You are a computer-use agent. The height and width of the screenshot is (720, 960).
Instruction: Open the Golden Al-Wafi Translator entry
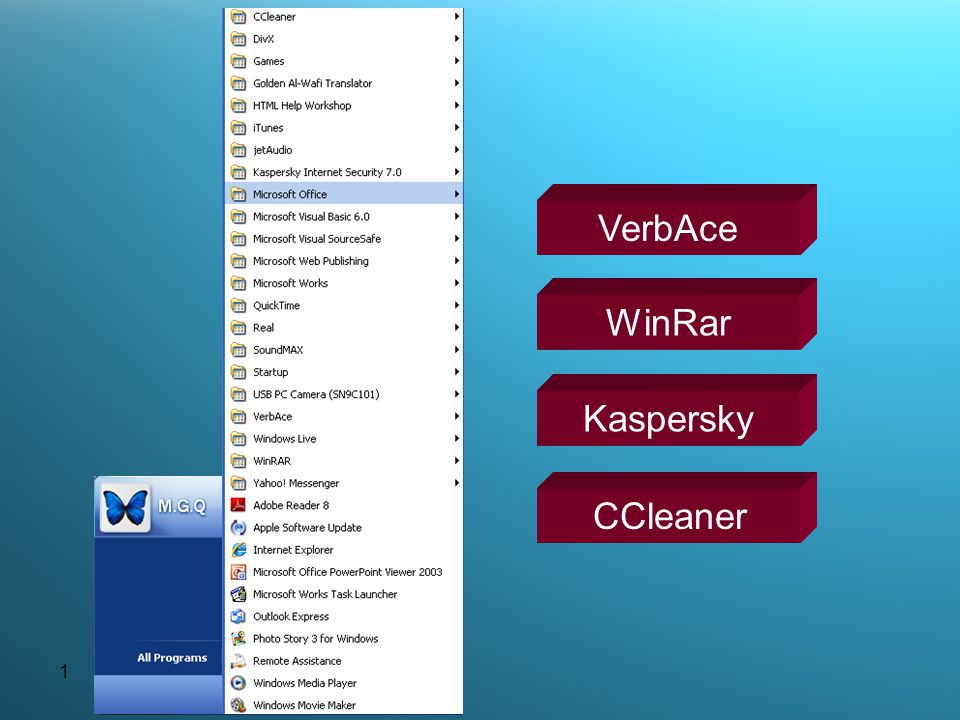tap(344, 83)
